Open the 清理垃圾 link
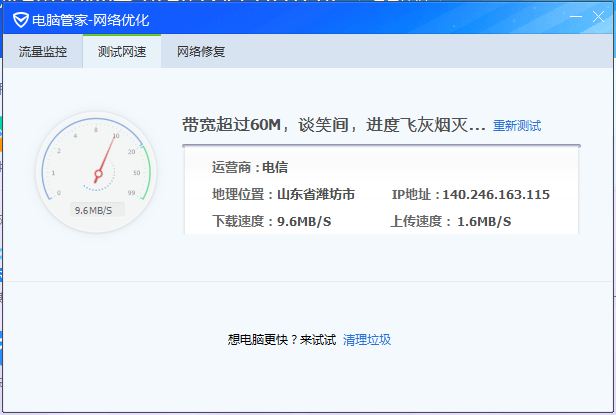Viewport: 616px width, 415px height. 367,340
